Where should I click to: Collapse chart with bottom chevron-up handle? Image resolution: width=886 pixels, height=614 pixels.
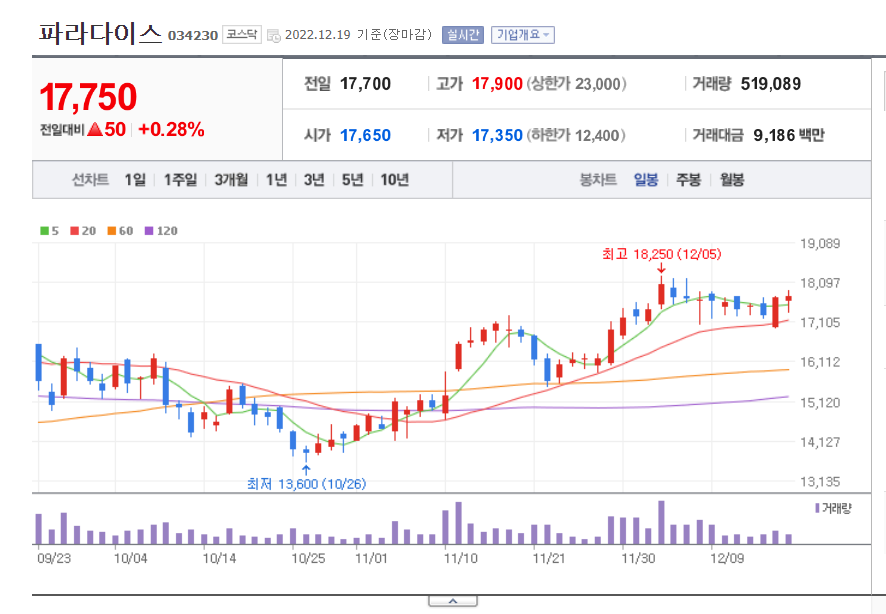[453, 601]
